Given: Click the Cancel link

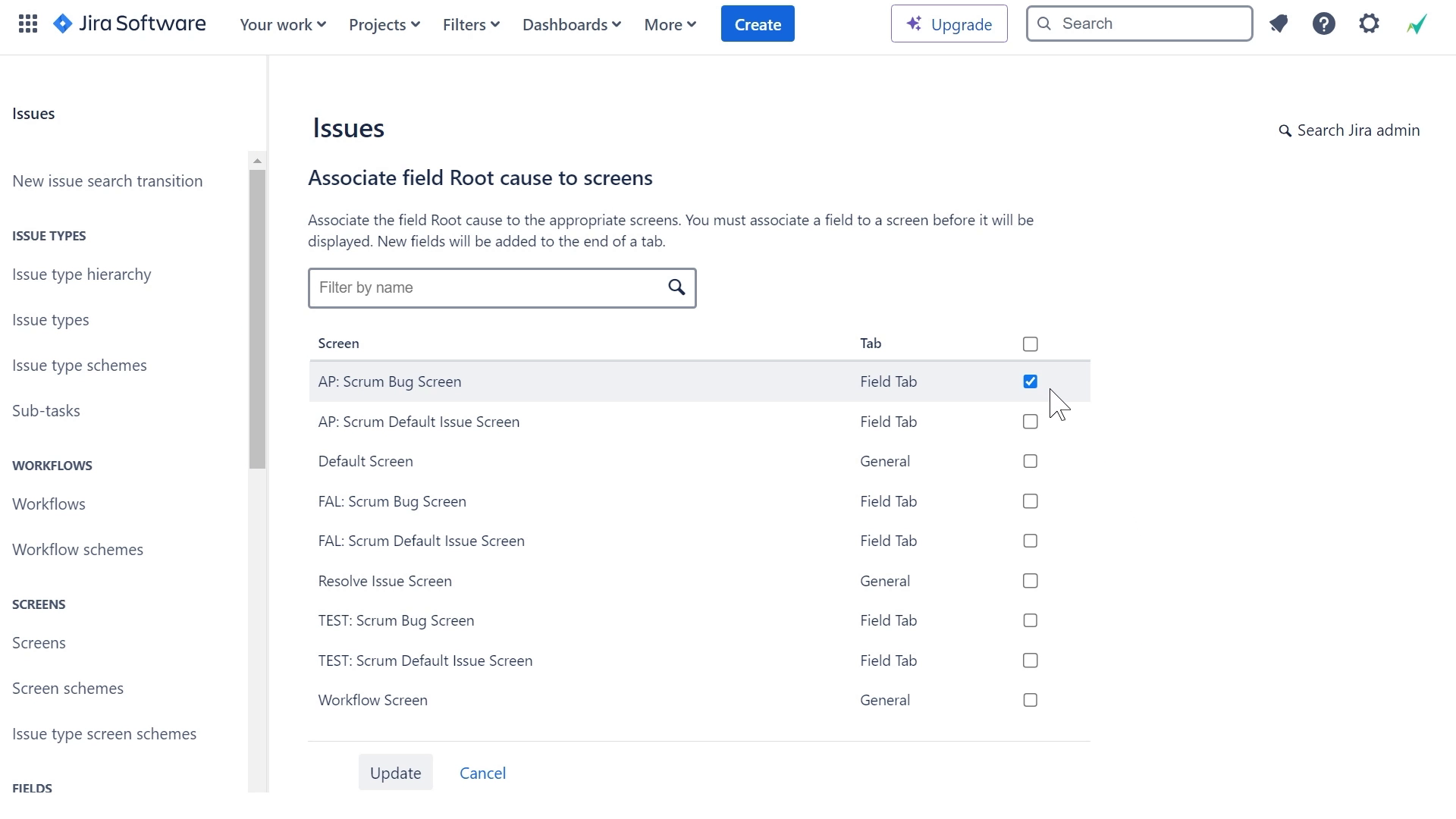Looking at the screenshot, I should [x=482, y=772].
